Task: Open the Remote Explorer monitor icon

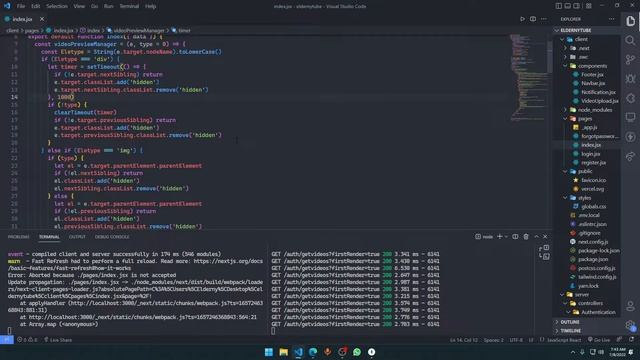Action: pos(630,118)
